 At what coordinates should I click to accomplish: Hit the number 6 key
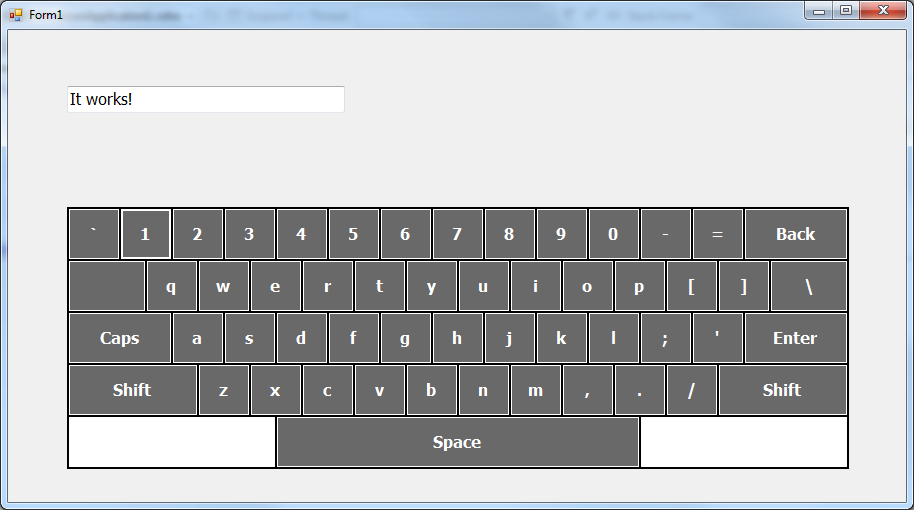tap(406, 234)
